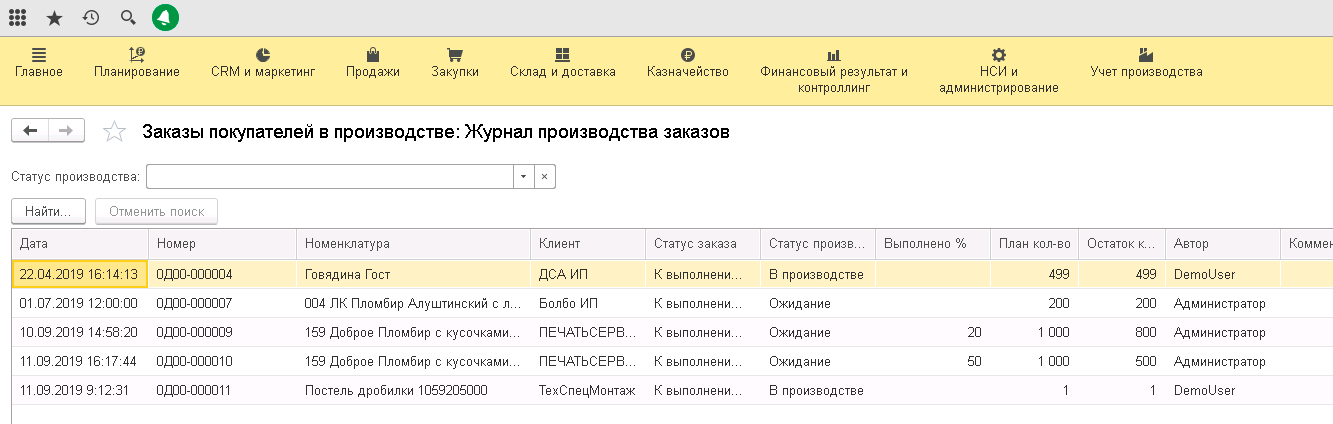Open the Продажи section

pos(372,63)
